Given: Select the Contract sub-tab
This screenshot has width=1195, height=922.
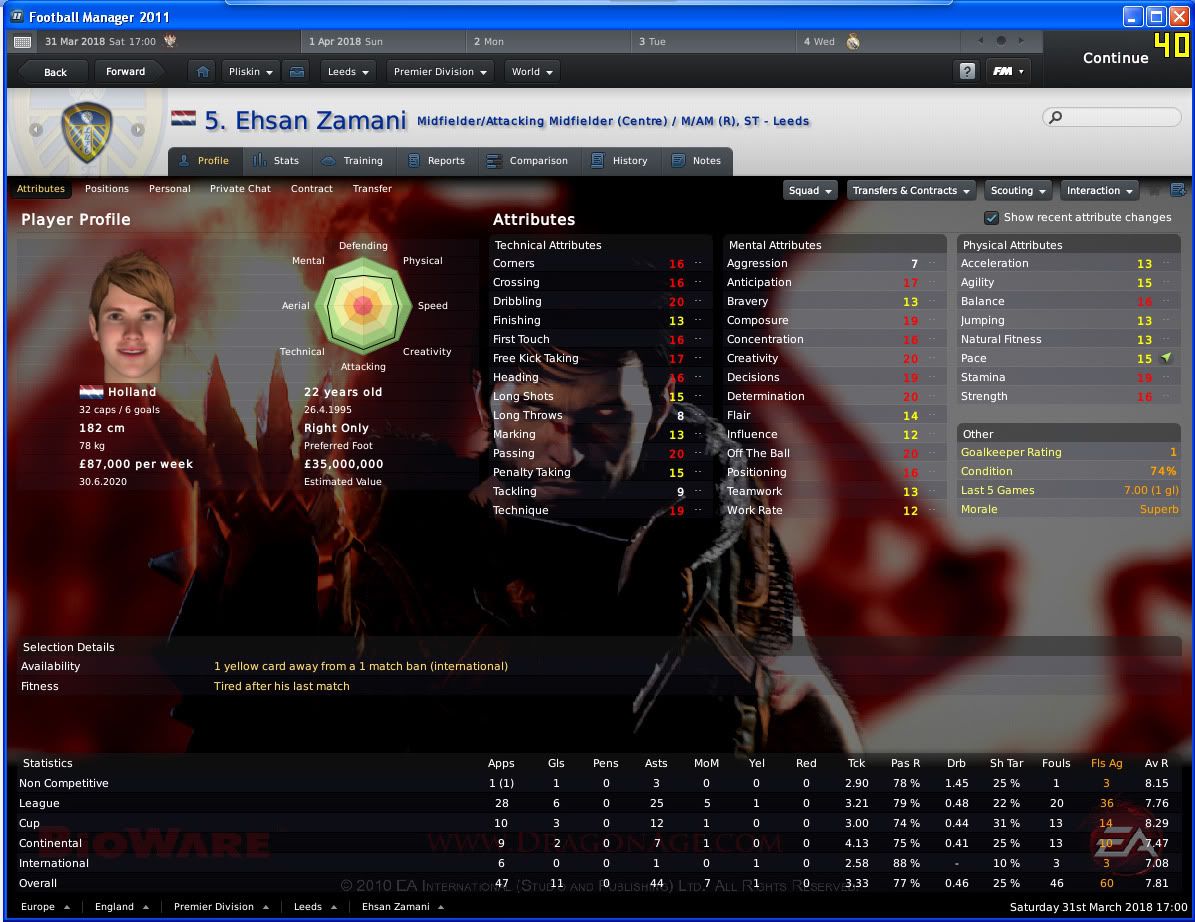Looking at the screenshot, I should pyautogui.click(x=312, y=189).
